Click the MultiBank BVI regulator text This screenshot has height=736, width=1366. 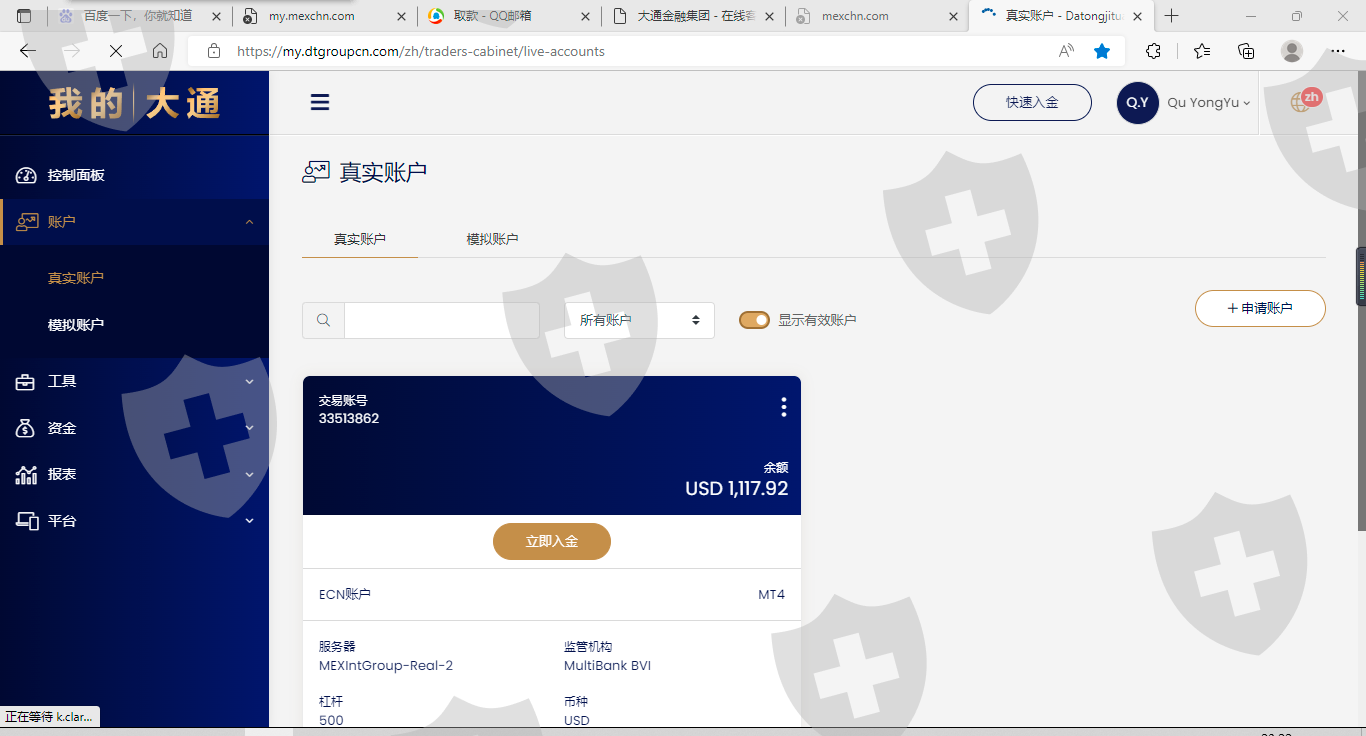click(x=607, y=666)
